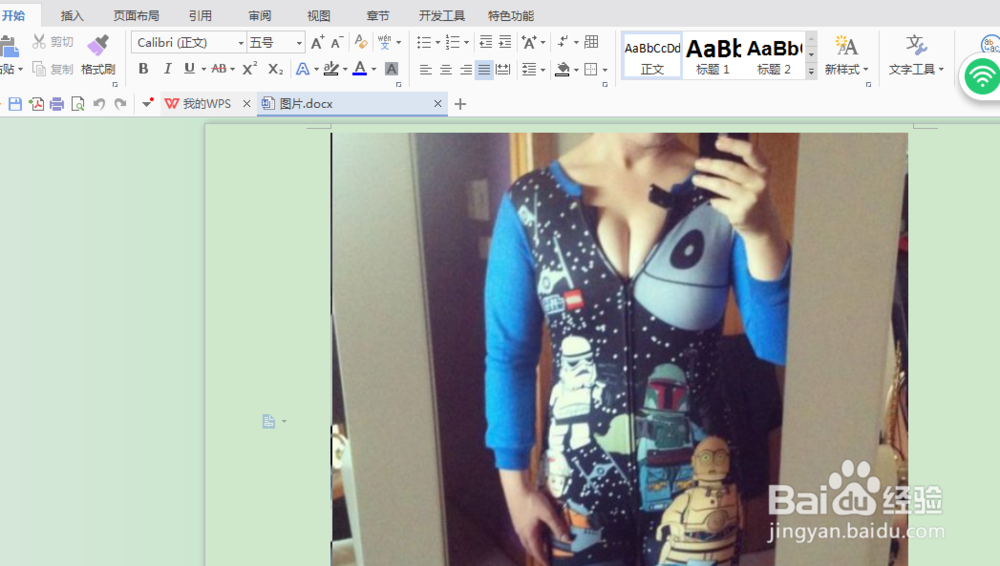
Task: Click the 新样式 (New Style) button
Action: (x=846, y=56)
